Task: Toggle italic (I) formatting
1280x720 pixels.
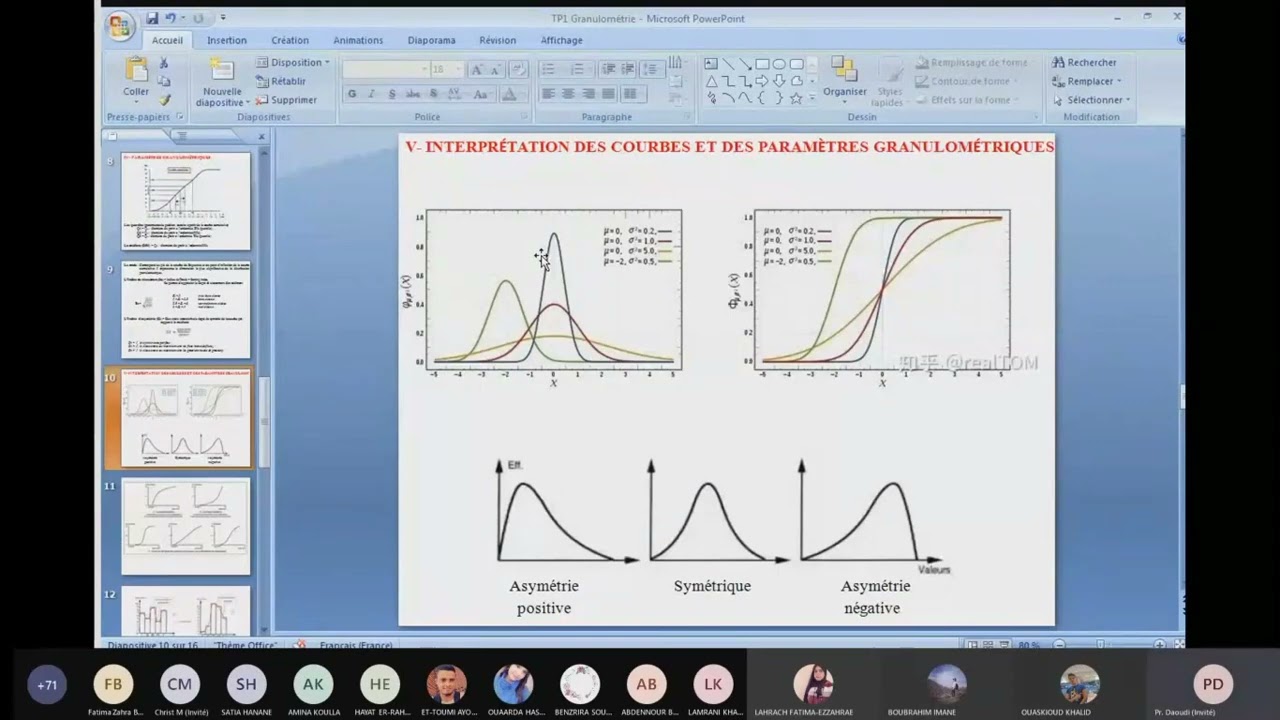Action: (x=371, y=94)
